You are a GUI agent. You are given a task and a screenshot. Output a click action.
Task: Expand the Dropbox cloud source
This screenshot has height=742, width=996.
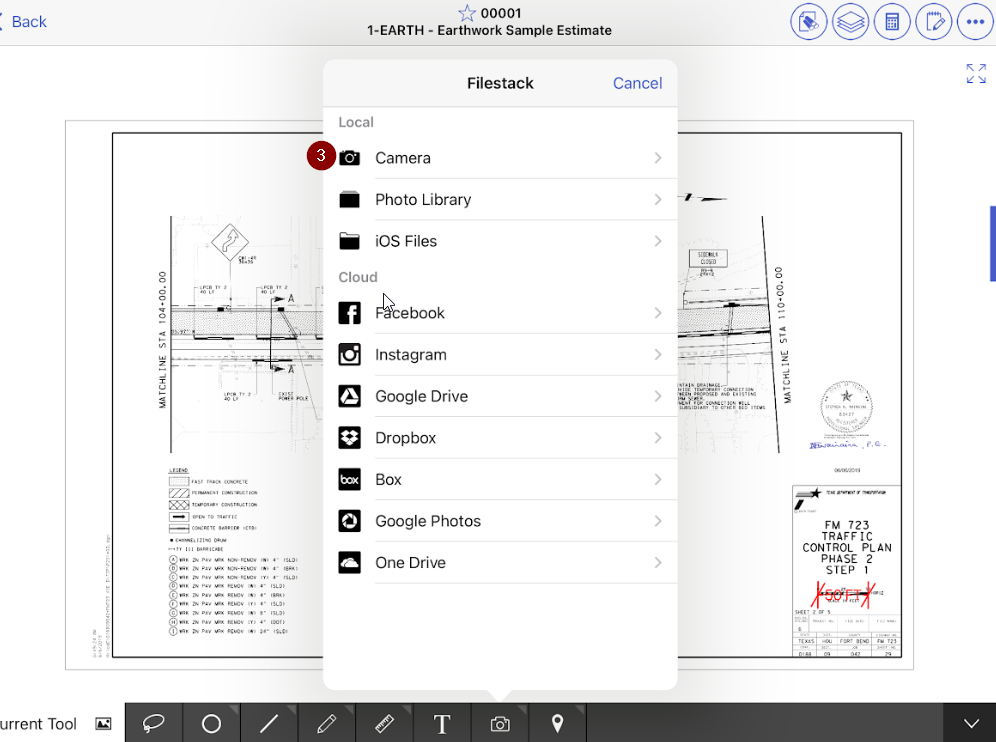pyautogui.click(x=500, y=437)
